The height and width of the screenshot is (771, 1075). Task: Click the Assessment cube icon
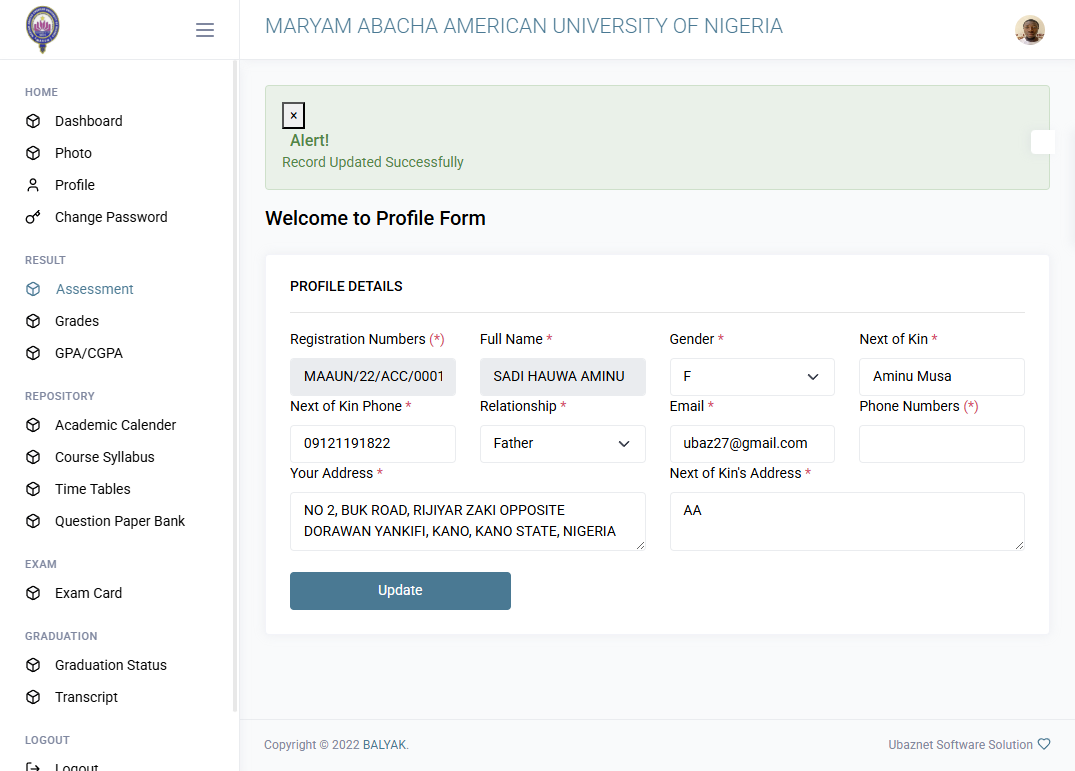point(33,289)
